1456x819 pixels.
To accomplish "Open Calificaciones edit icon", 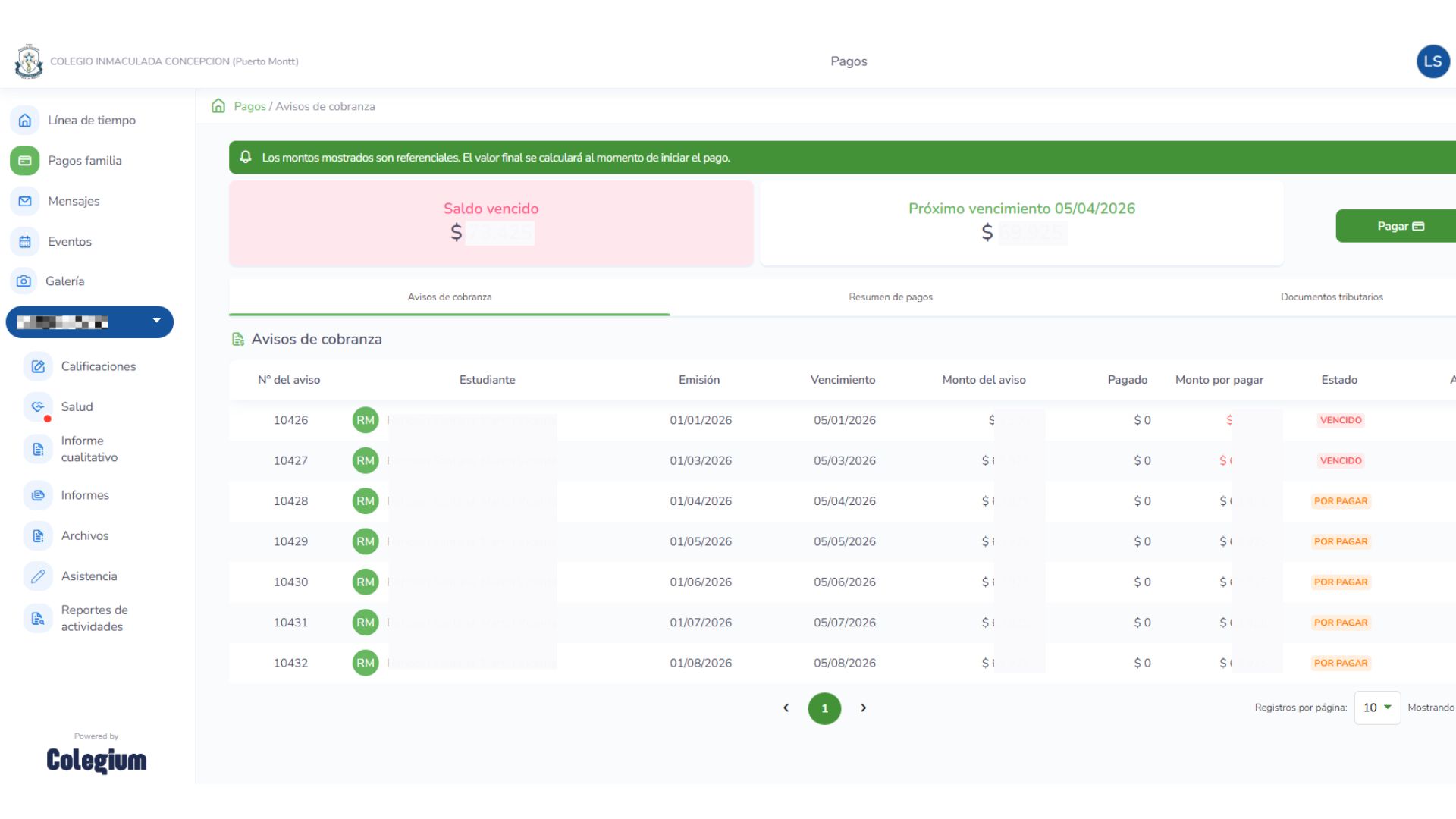I will click(38, 366).
